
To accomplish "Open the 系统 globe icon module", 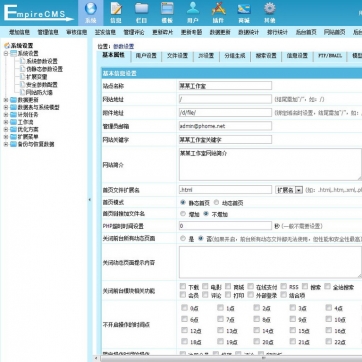I will coord(91,12).
